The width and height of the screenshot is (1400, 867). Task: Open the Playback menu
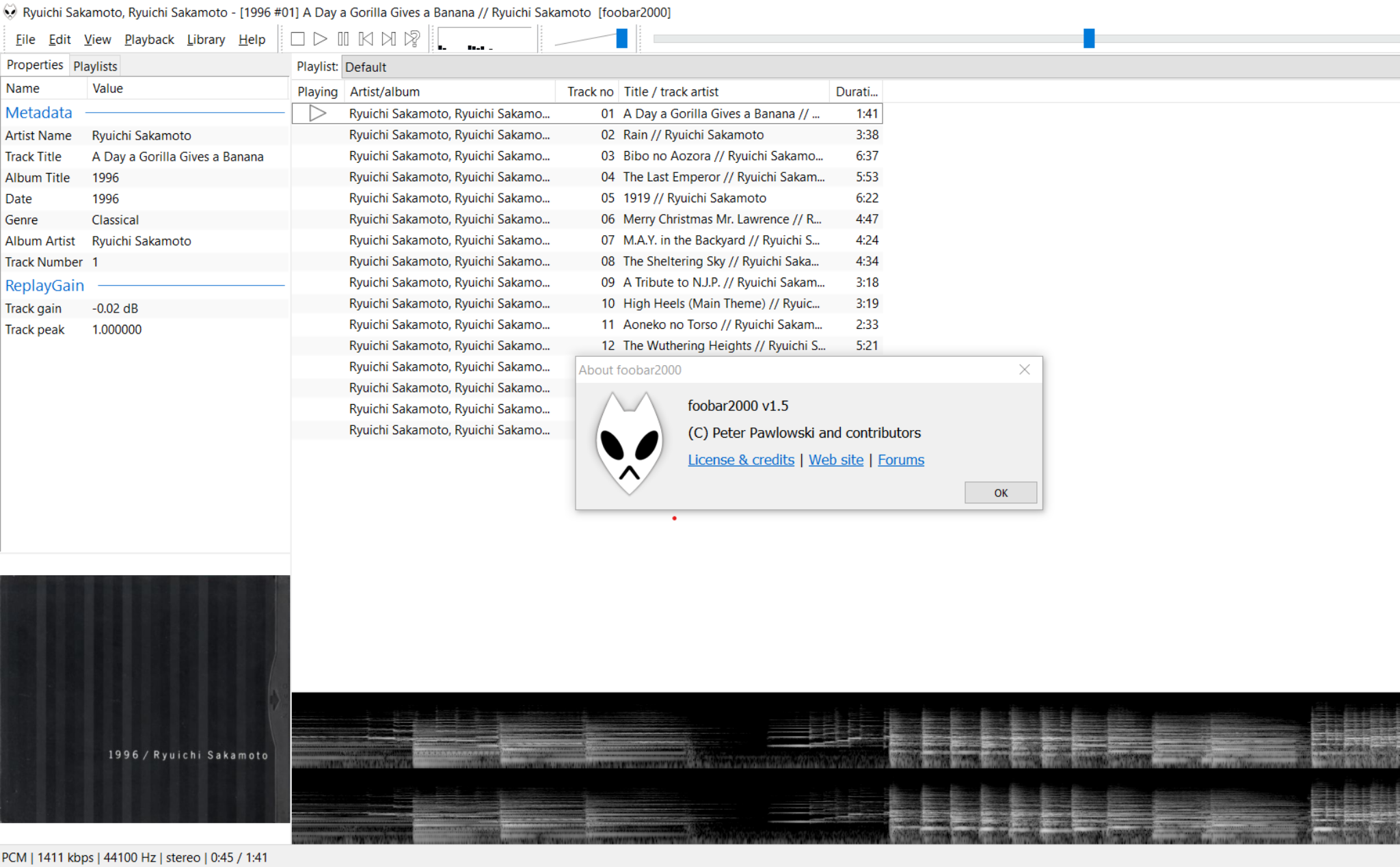[149, 39]
